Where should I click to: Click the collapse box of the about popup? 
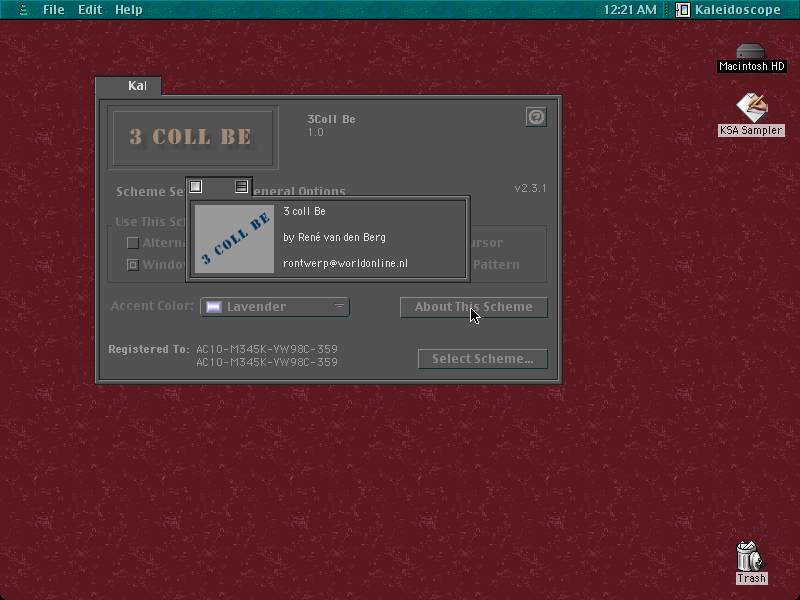click(241, 187)
